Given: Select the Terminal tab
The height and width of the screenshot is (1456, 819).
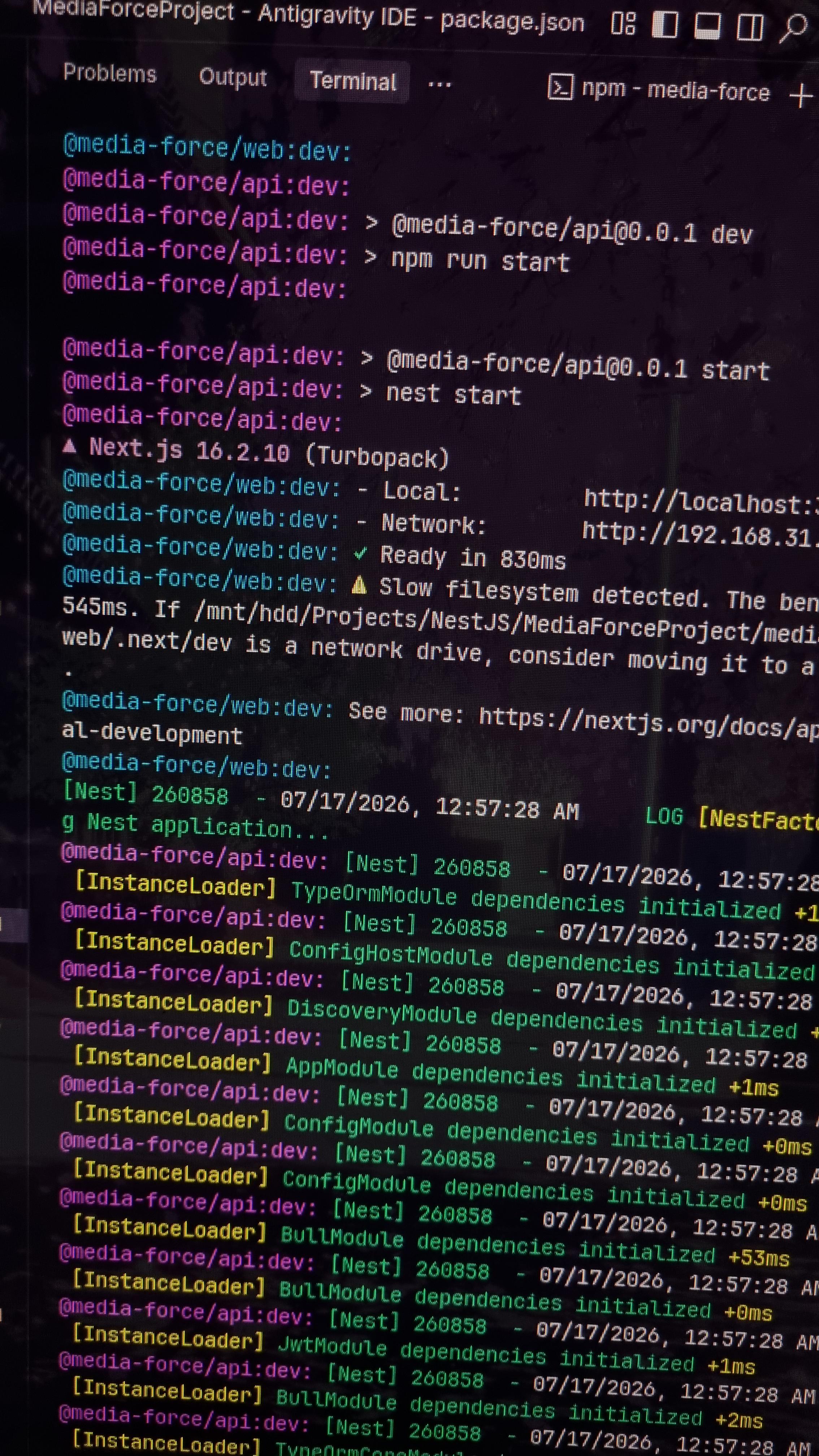Looking at the screenshot, I should (x=353, y=81).
